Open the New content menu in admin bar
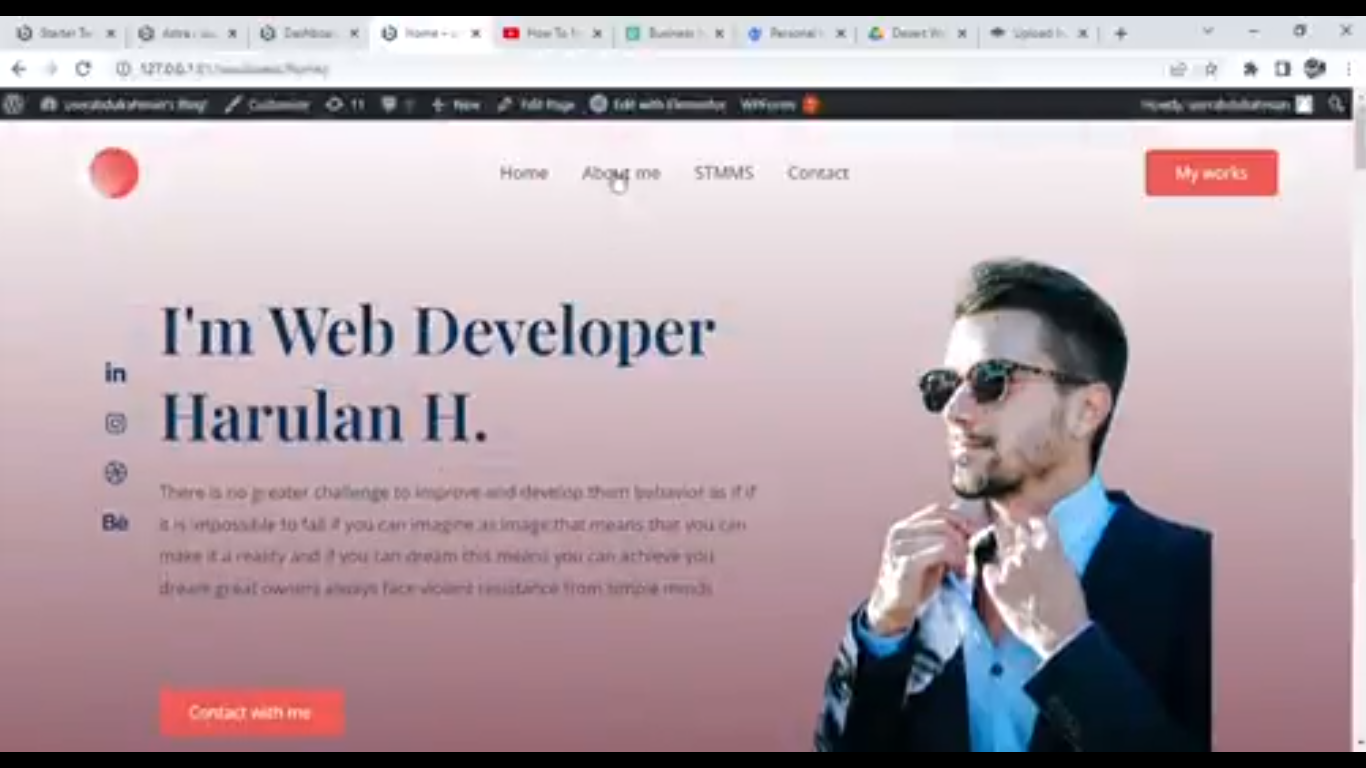This screenshot has width=1366, height=768. (x=456, y=104)
